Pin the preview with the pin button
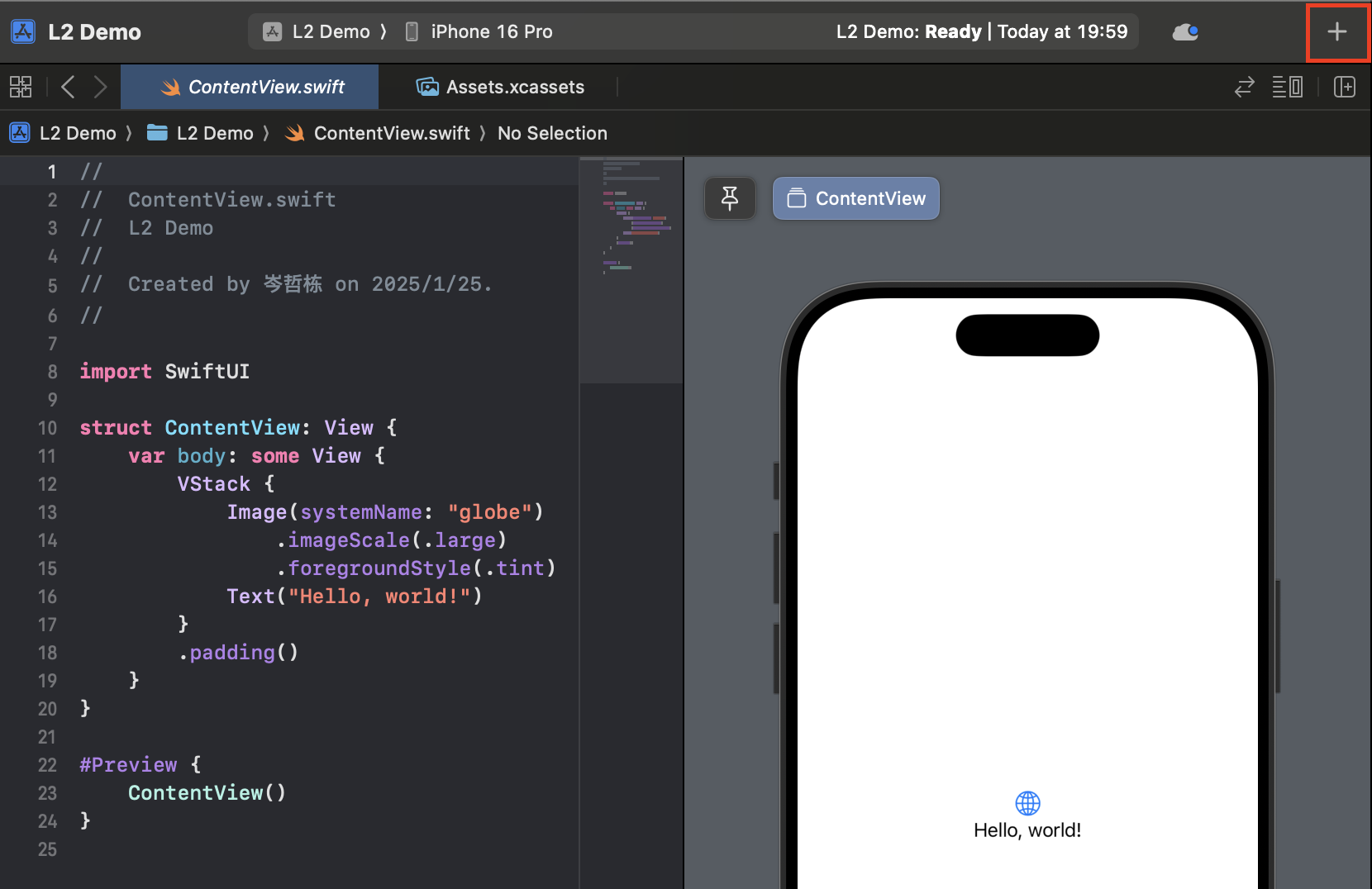 point(730,198)
